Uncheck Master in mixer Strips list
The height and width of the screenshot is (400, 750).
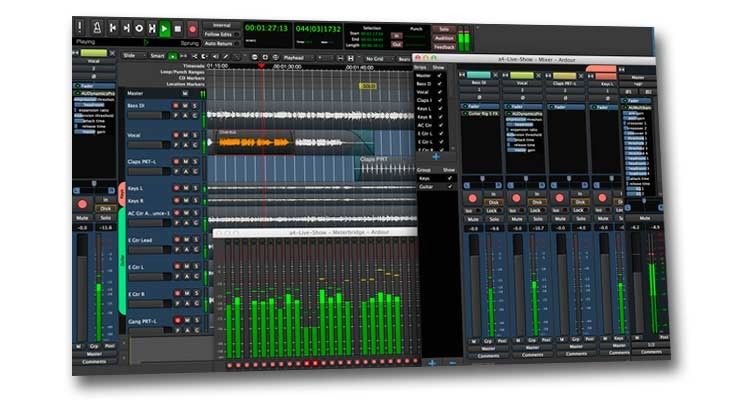tap(440, 75)
